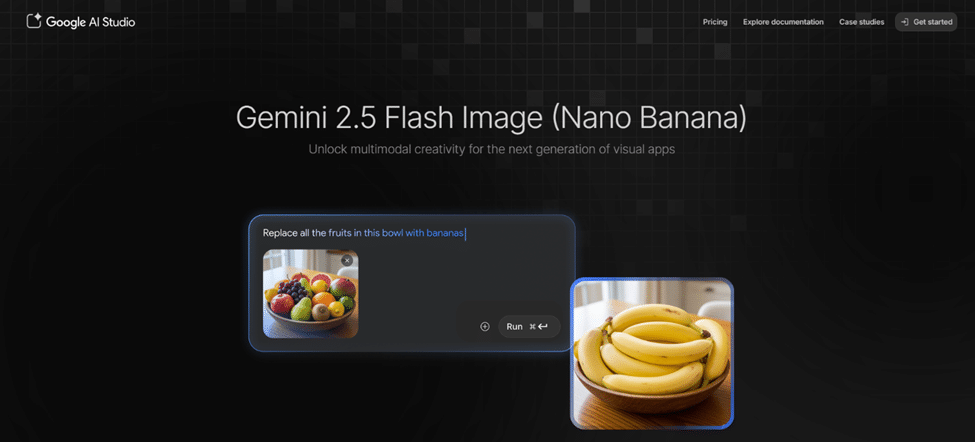
Task: Select the mixed fruit bowl thumbnail
Action: pos(310,293)
